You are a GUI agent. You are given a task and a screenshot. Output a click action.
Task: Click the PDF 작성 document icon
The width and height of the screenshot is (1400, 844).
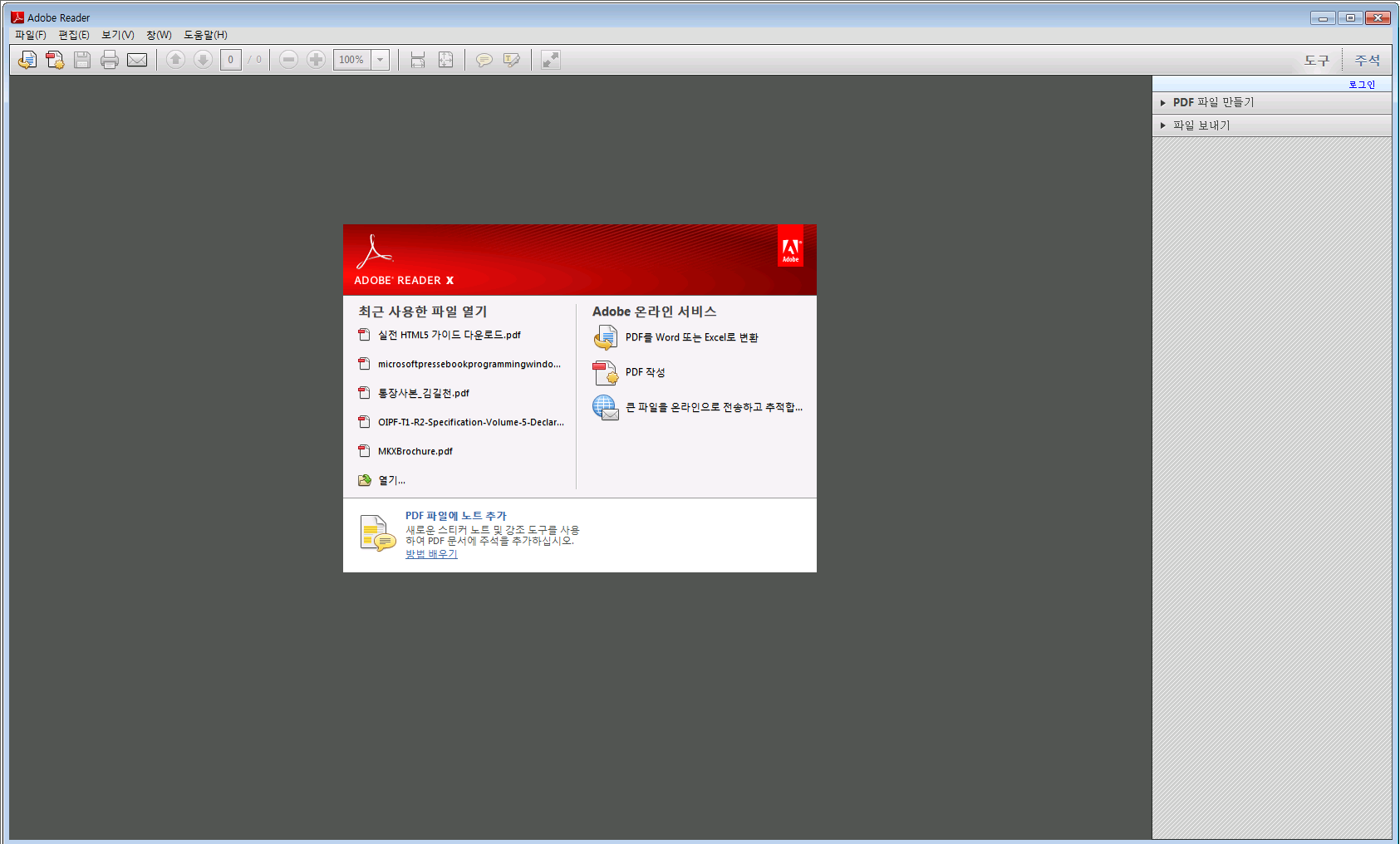(x=606, y=372)
